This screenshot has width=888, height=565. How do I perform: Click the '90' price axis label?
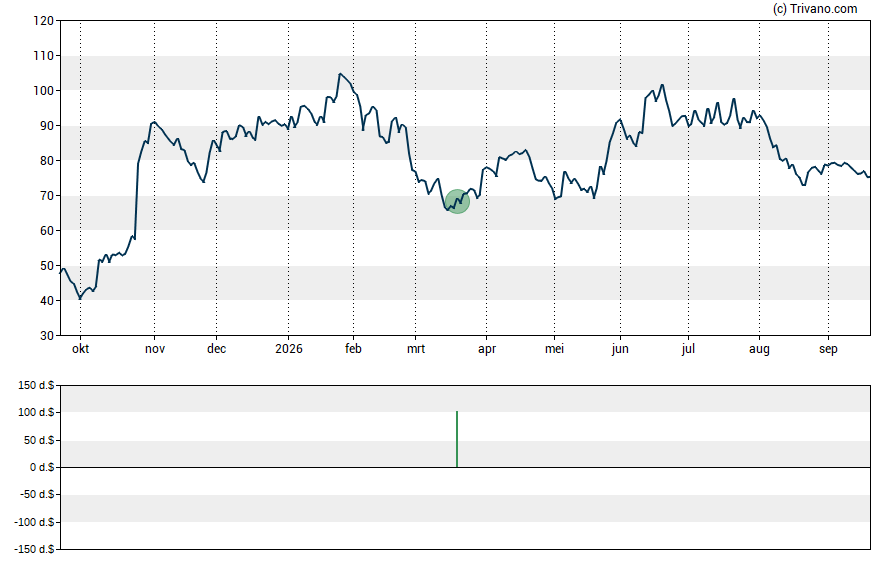[47, 126]
